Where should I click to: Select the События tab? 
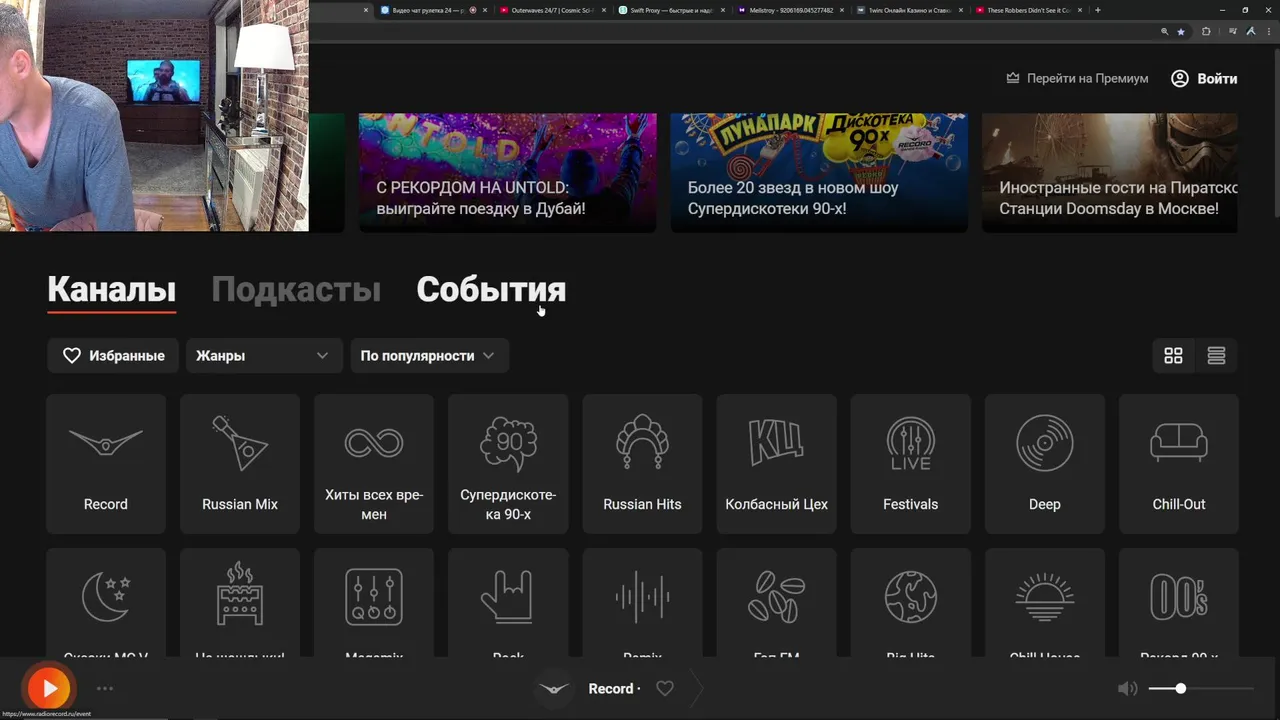(491, 290)
